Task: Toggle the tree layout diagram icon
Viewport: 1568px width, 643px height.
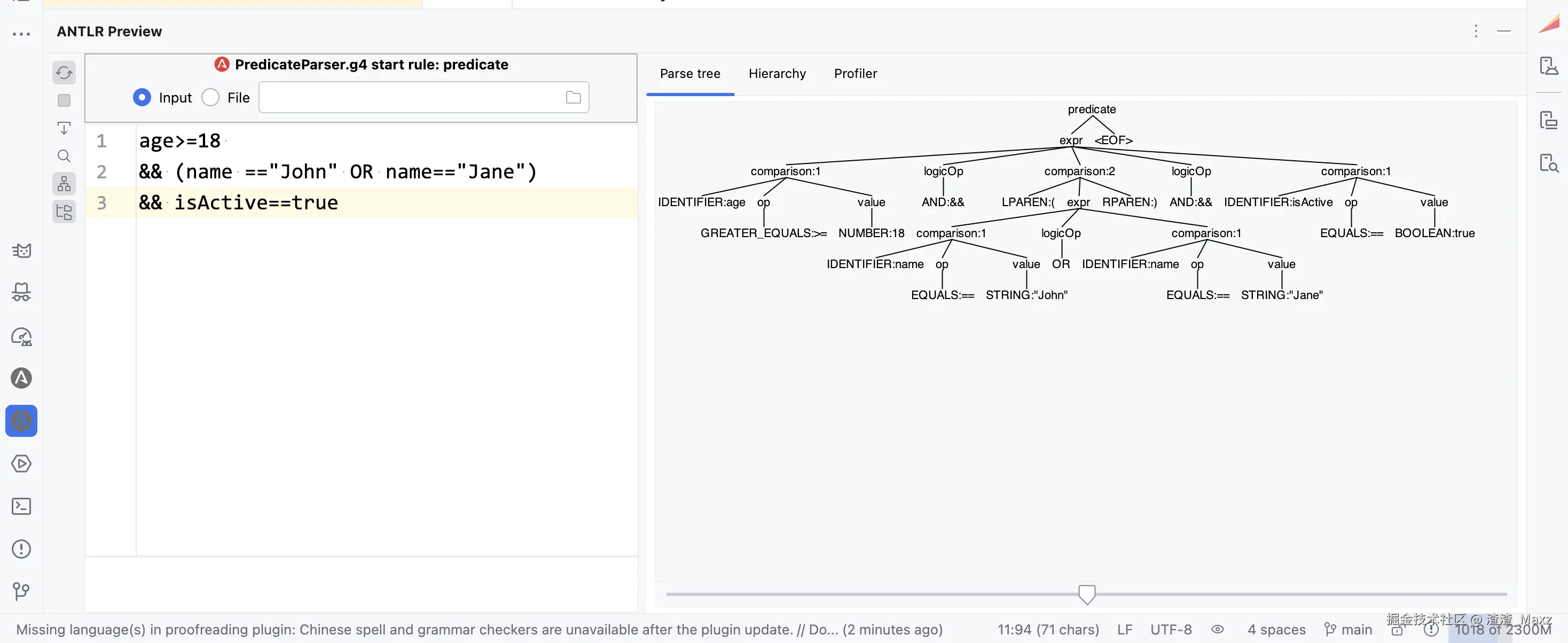Action: coord(64,183)
